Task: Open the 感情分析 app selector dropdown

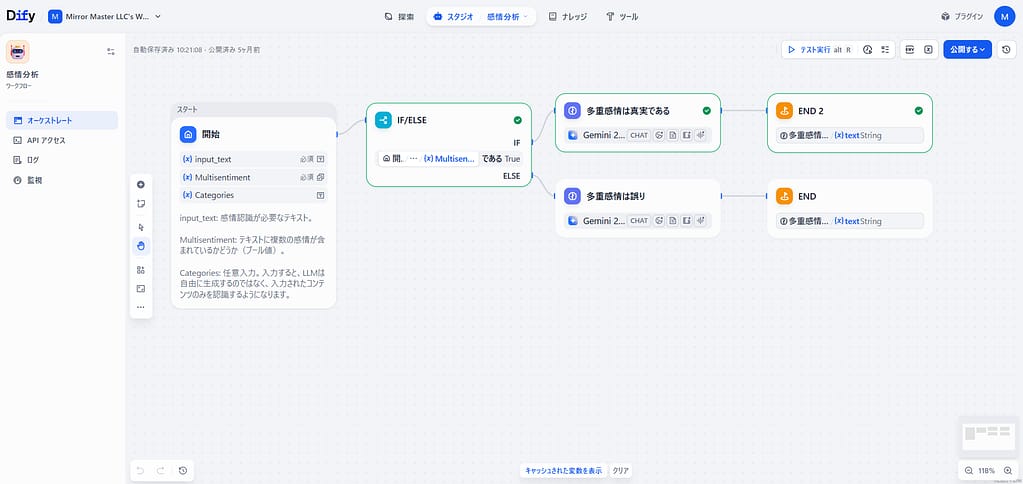Action: pos(510,17)
